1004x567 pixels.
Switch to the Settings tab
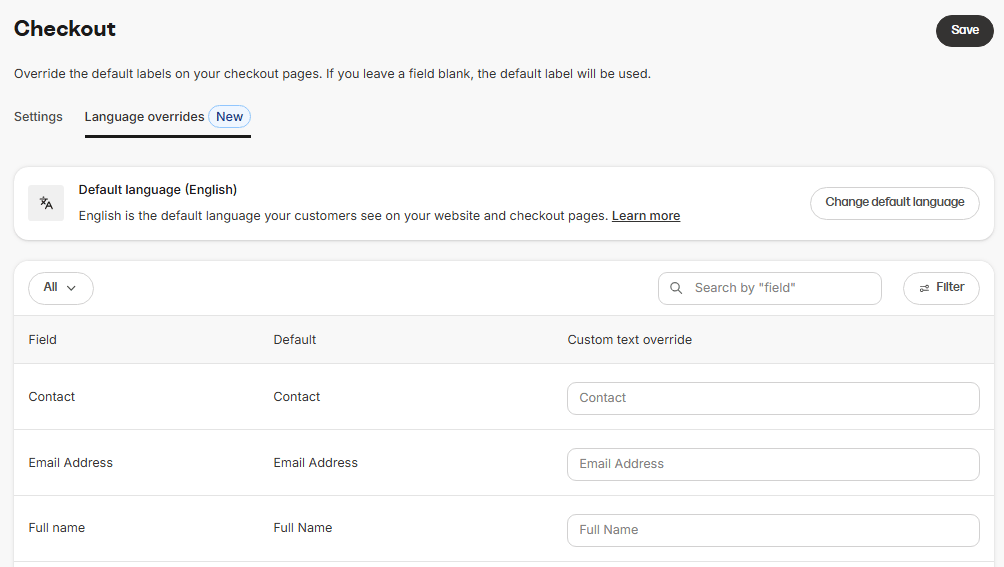click(x=38, y=117)
